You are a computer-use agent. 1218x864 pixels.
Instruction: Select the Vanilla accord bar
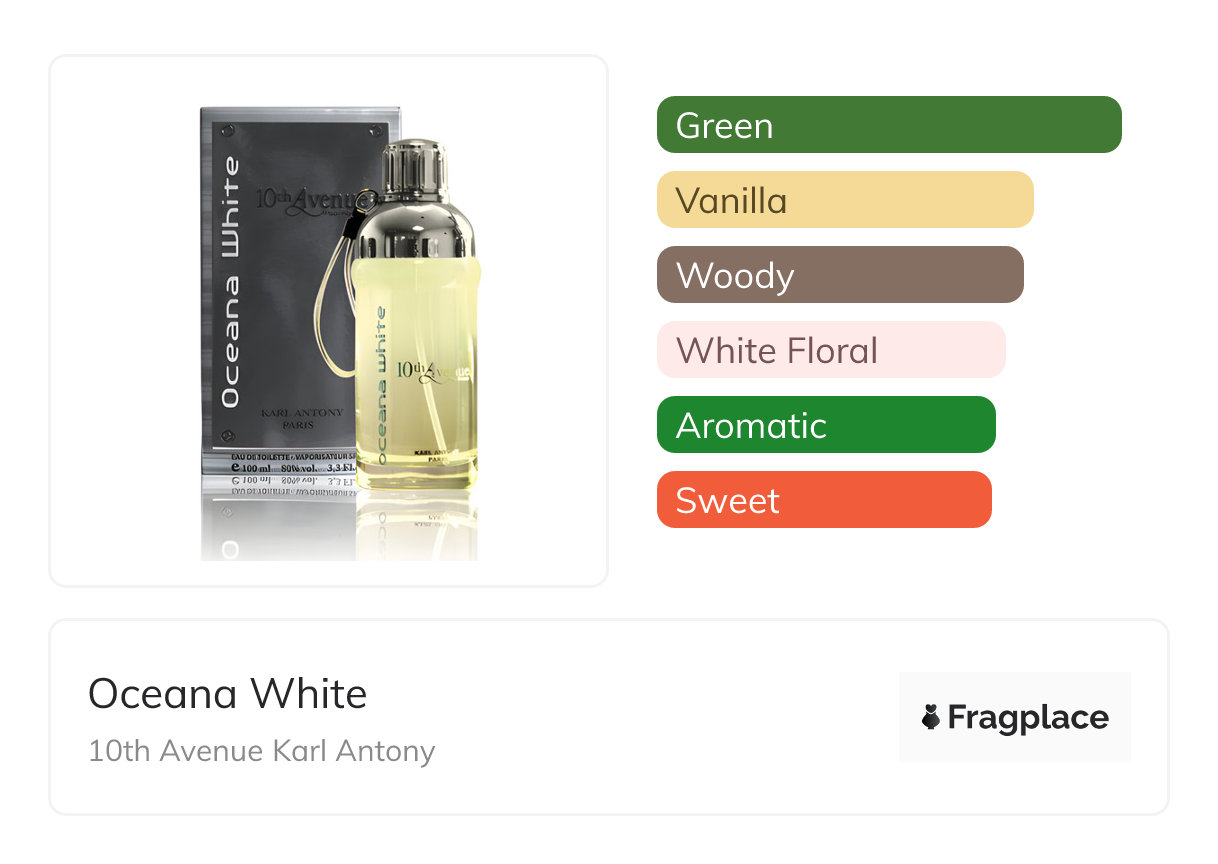click(845, 200)
